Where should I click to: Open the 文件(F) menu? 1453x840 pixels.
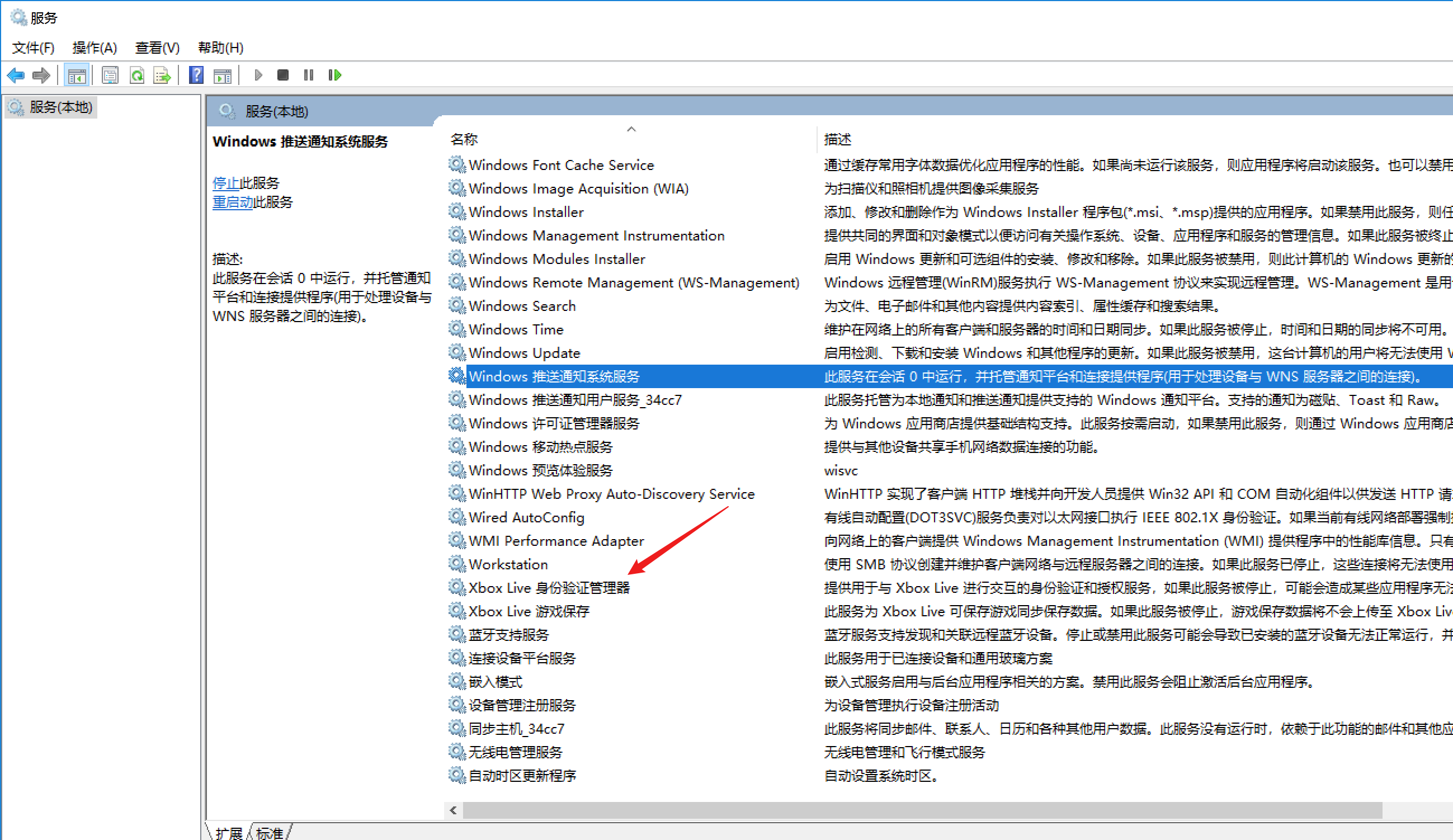[x=33, y=48]
